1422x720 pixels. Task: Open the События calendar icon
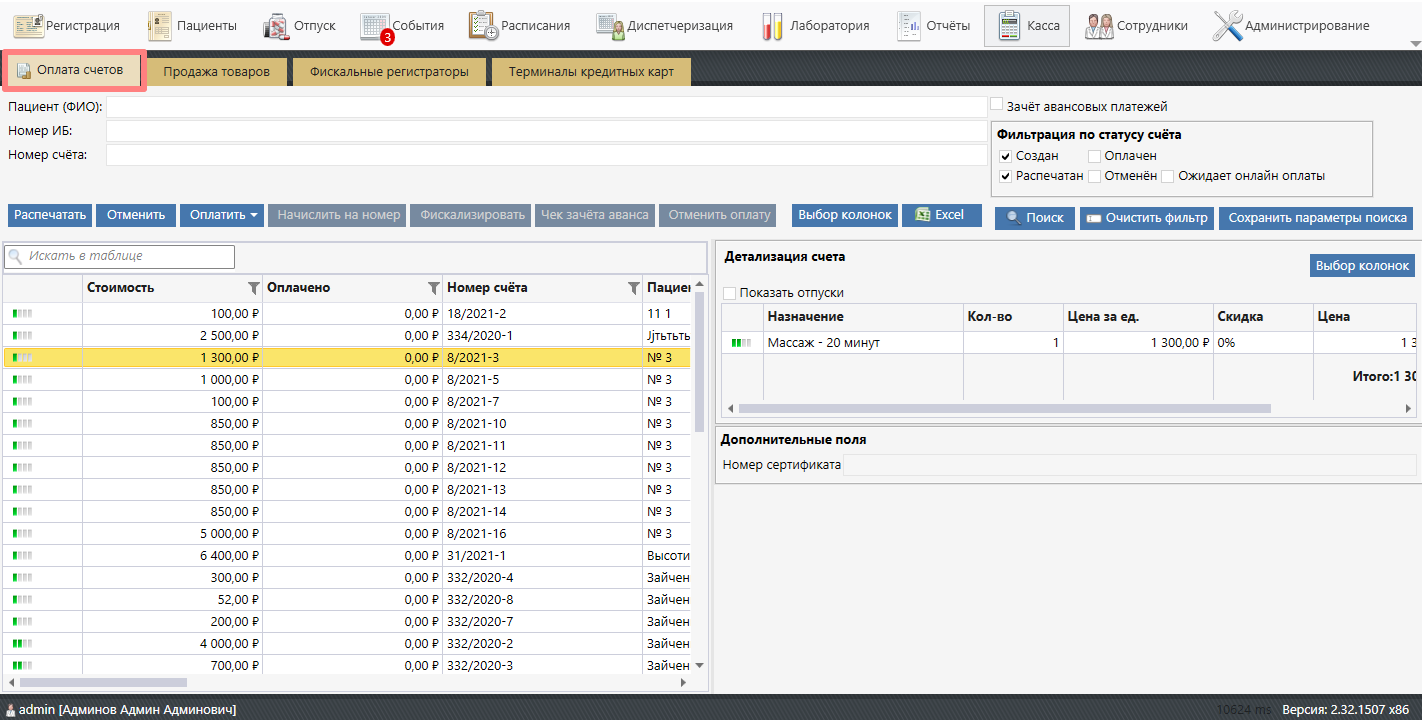pyautogui.click(x=375, y=26)
